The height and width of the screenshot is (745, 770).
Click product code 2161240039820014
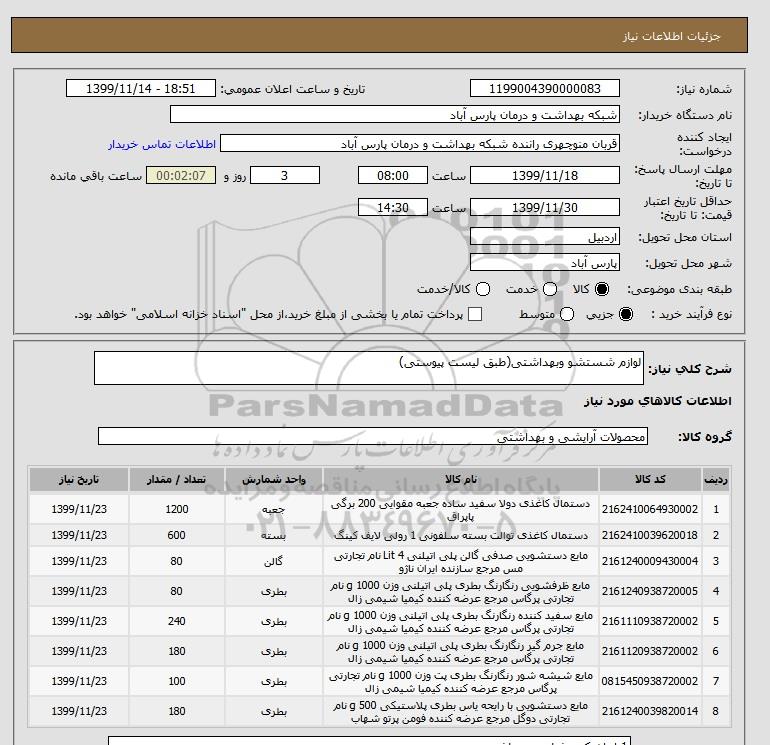click(x=650, y=711)
